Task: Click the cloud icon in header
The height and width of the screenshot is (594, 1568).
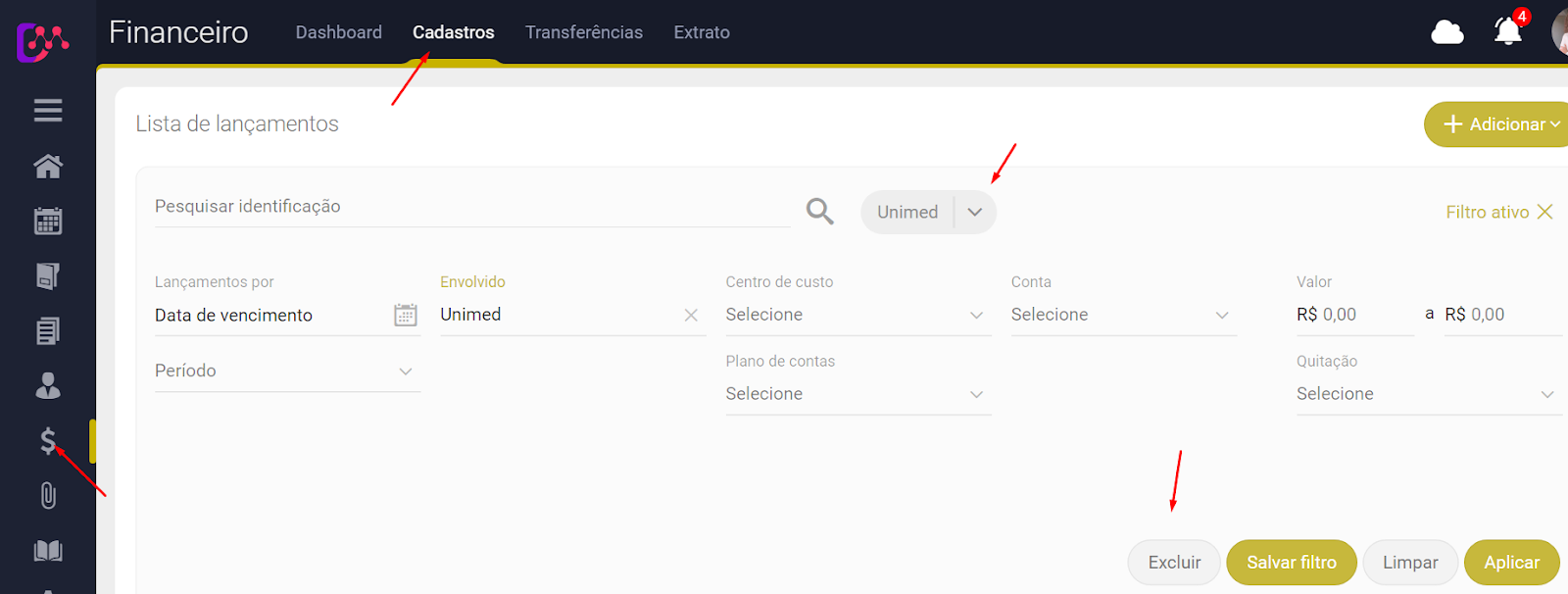Action: tap(1446, 32)
